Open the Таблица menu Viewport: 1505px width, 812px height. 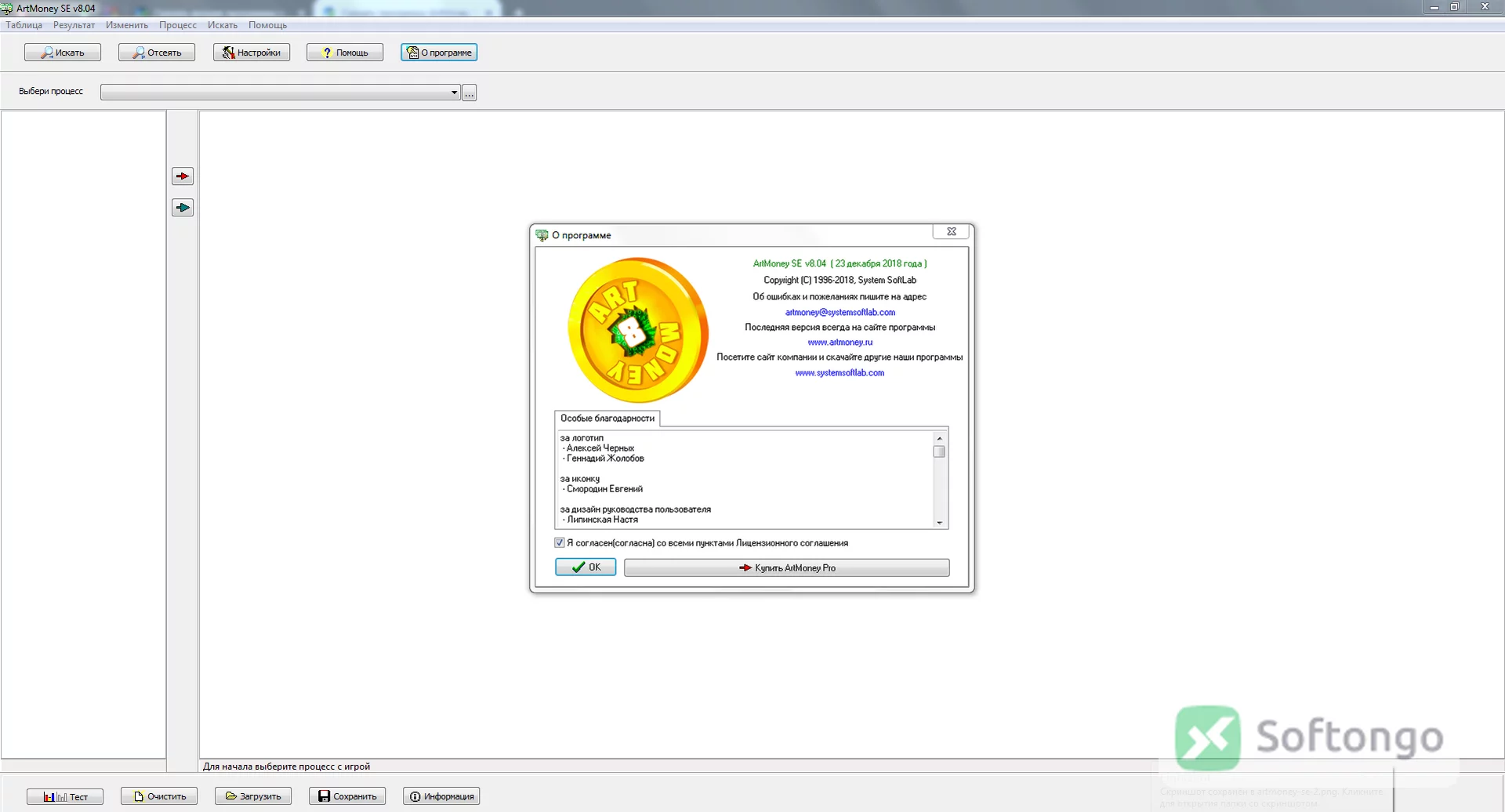(x=24, y=25)
